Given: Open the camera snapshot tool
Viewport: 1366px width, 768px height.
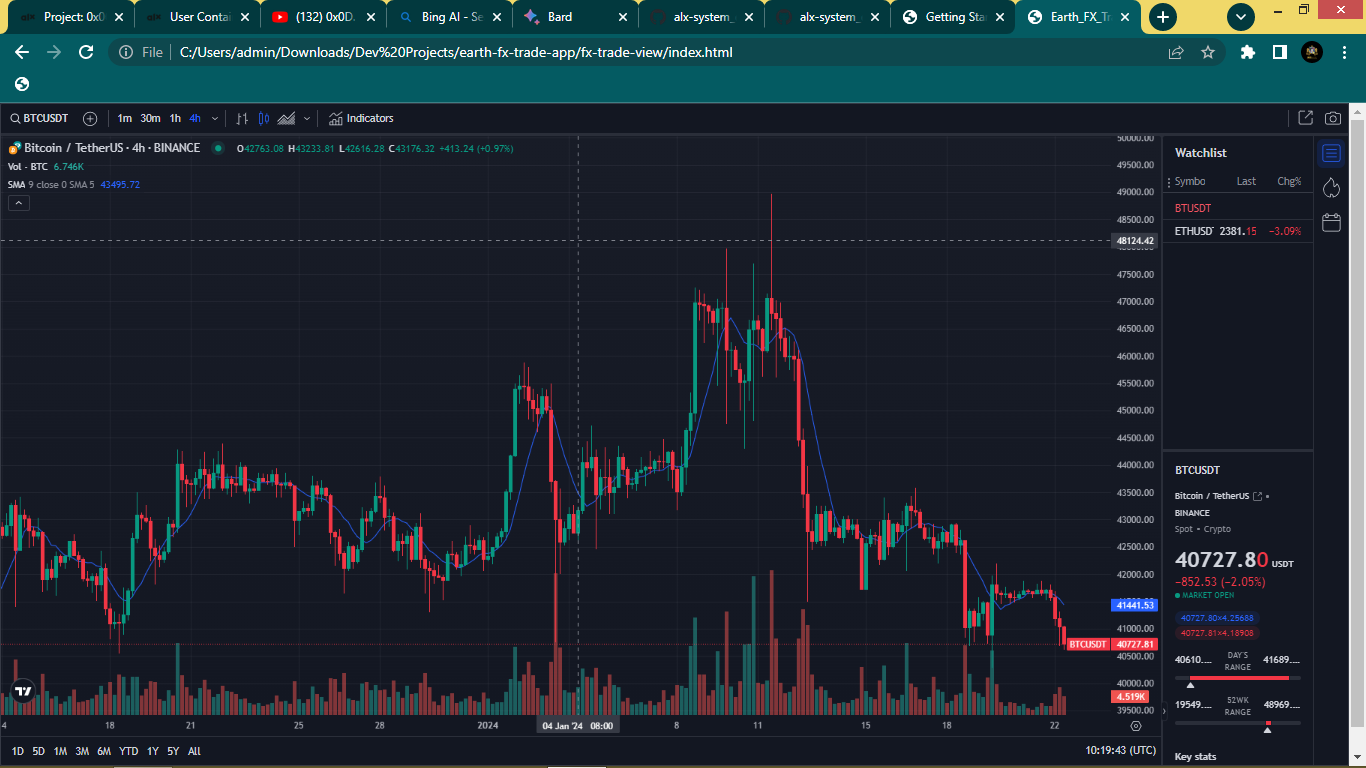Looking at the screenshot, I should pos(1333,117).
